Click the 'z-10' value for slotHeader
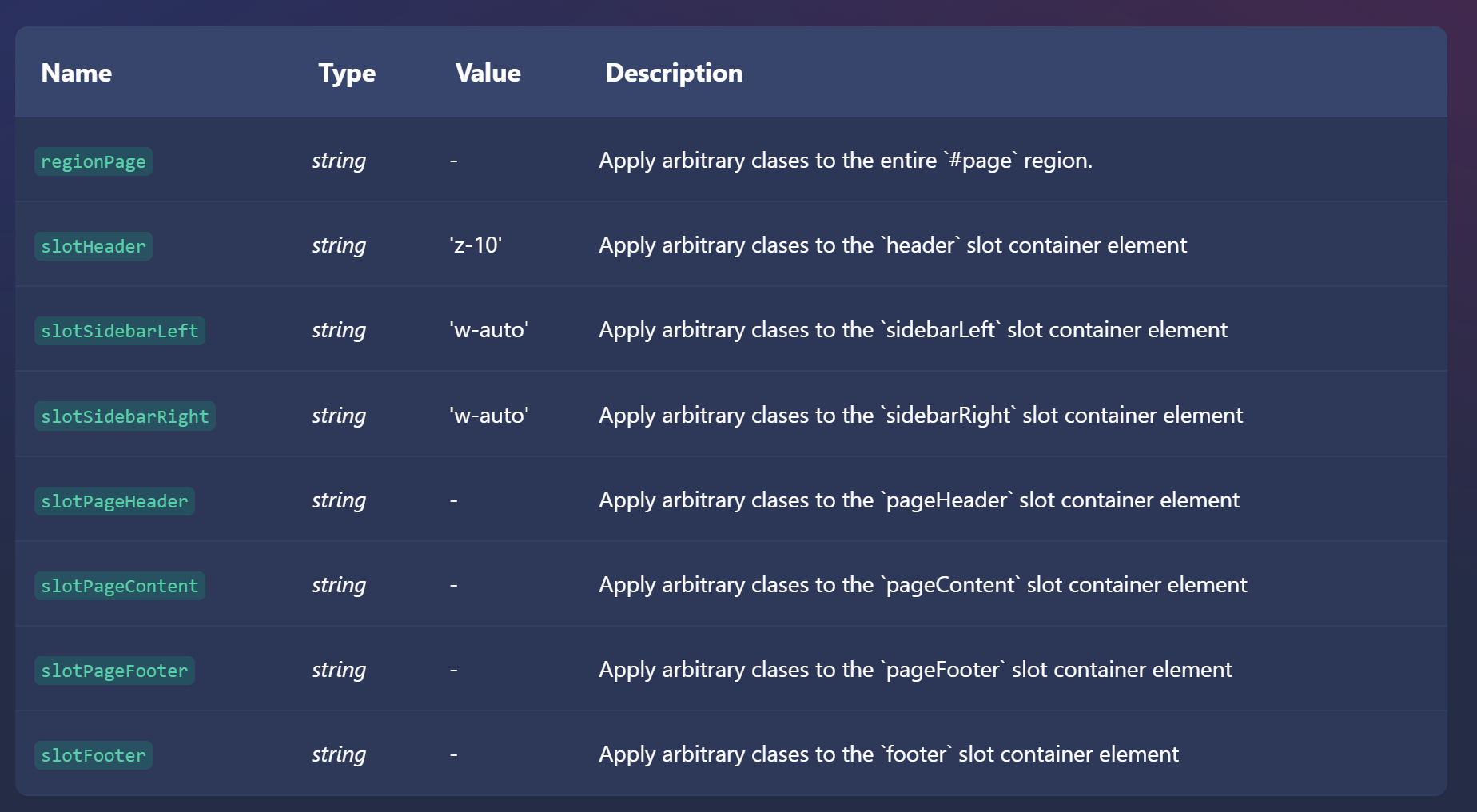Viewport: 1477px width, 812px height. (x=476, y=245)
